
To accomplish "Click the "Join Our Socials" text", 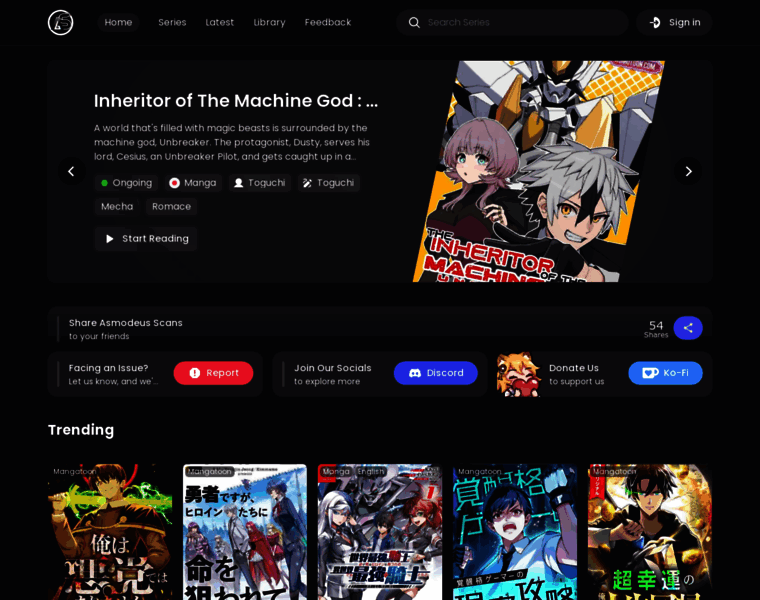I will pyautogui.click(x=332, y=368).
